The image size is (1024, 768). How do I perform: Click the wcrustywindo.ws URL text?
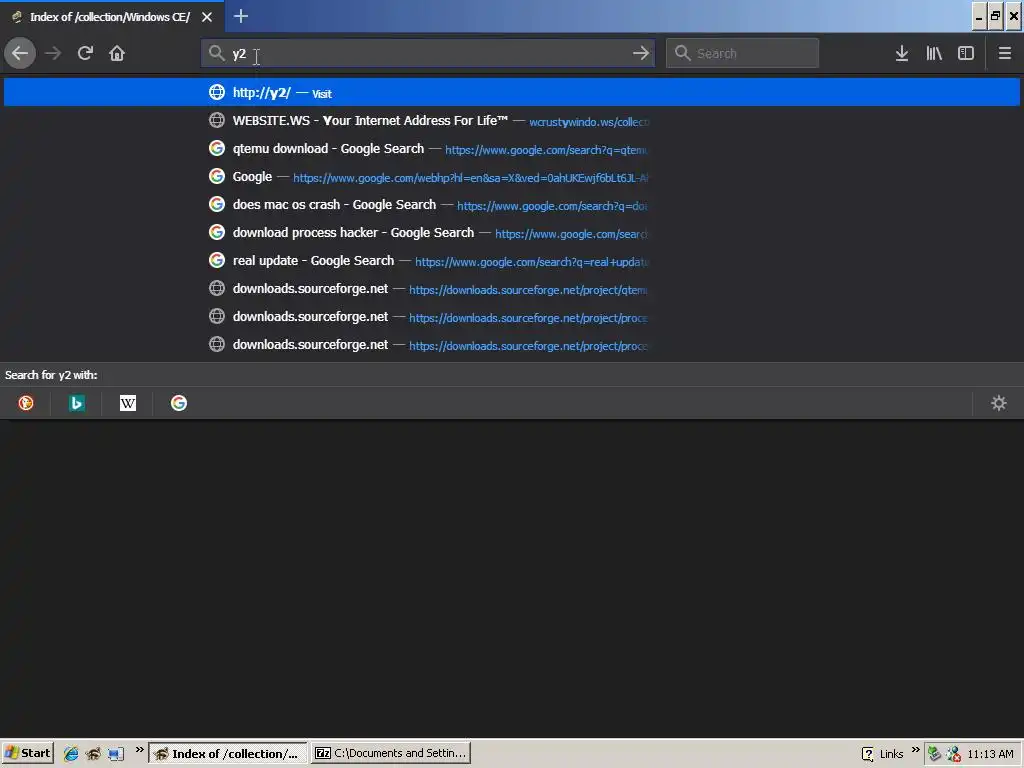coord(589,122)
